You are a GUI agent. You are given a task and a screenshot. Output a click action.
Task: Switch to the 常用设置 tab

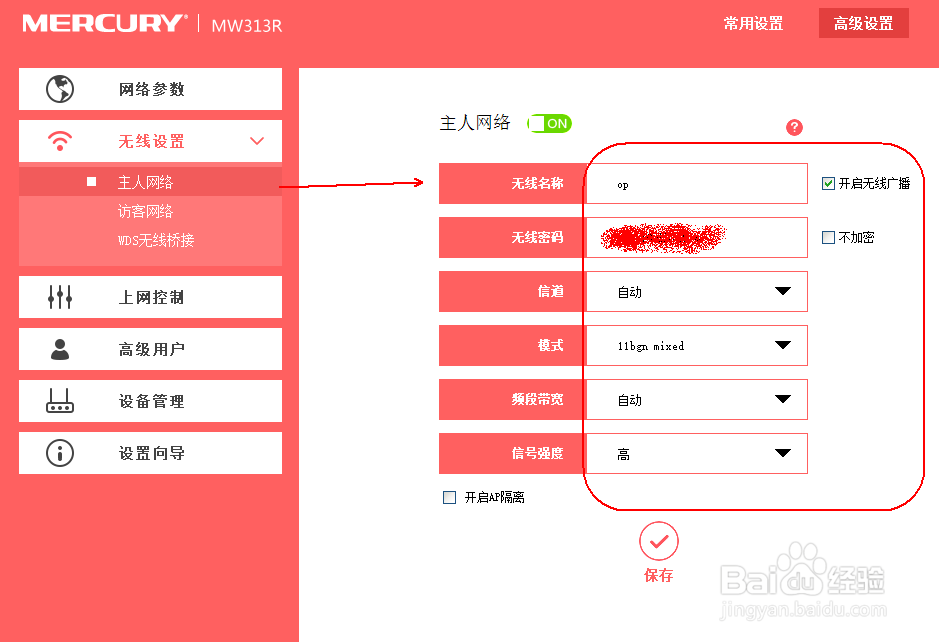pos(753,23)
